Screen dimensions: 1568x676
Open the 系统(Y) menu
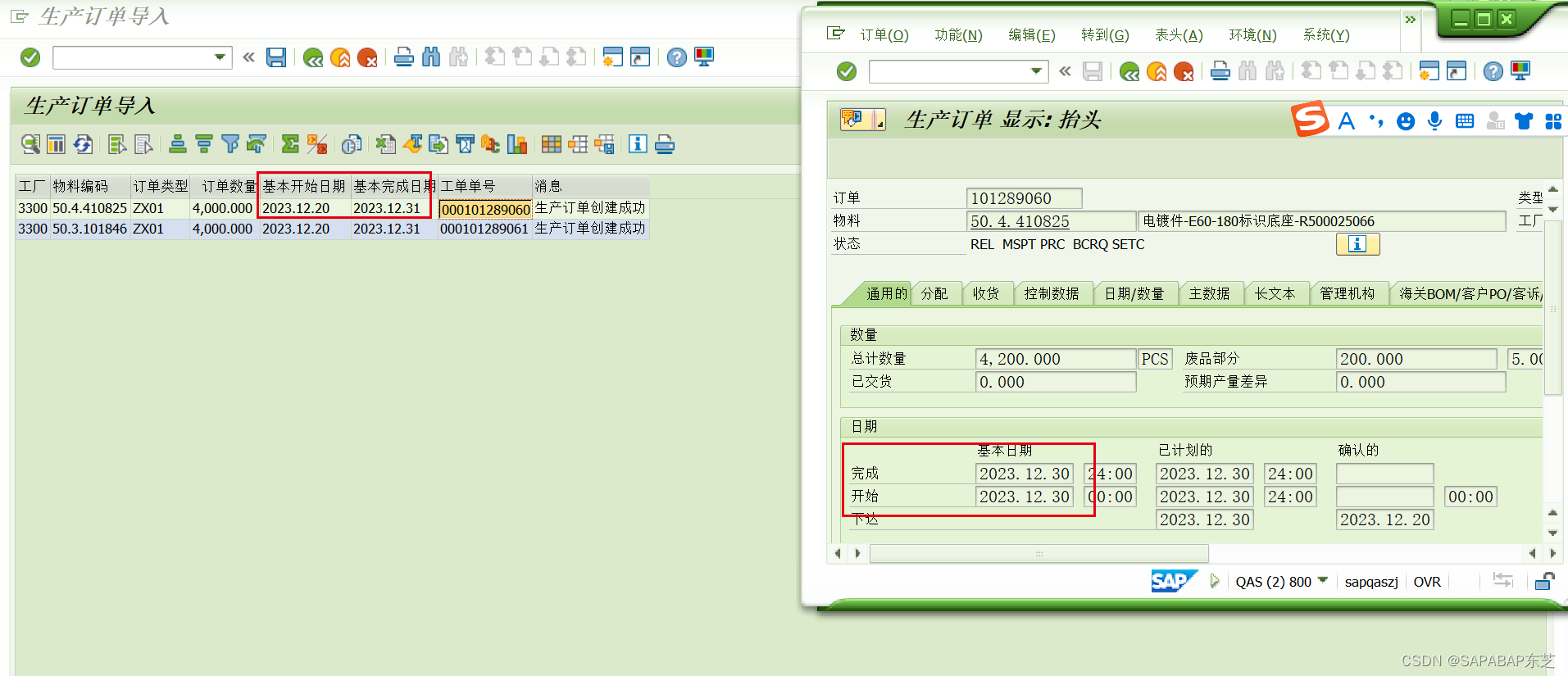(x=1326, y=35)
